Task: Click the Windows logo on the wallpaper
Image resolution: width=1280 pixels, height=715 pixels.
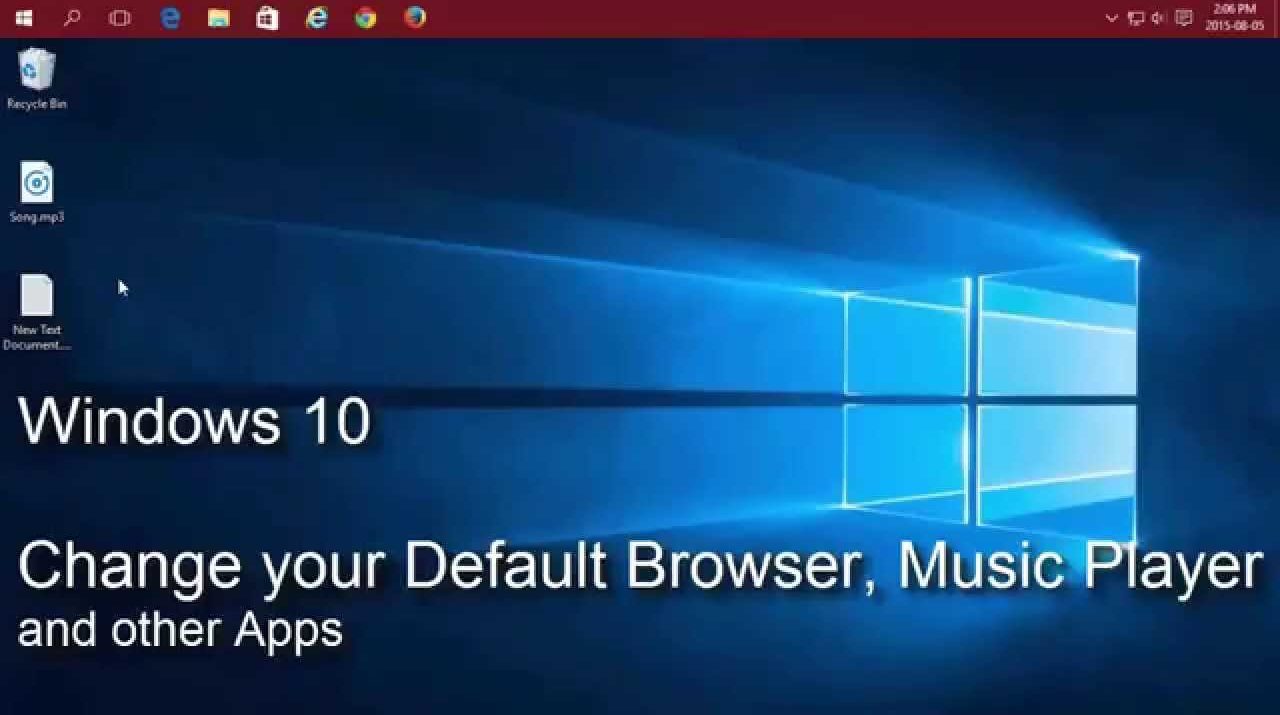Action: click(990, 400)
